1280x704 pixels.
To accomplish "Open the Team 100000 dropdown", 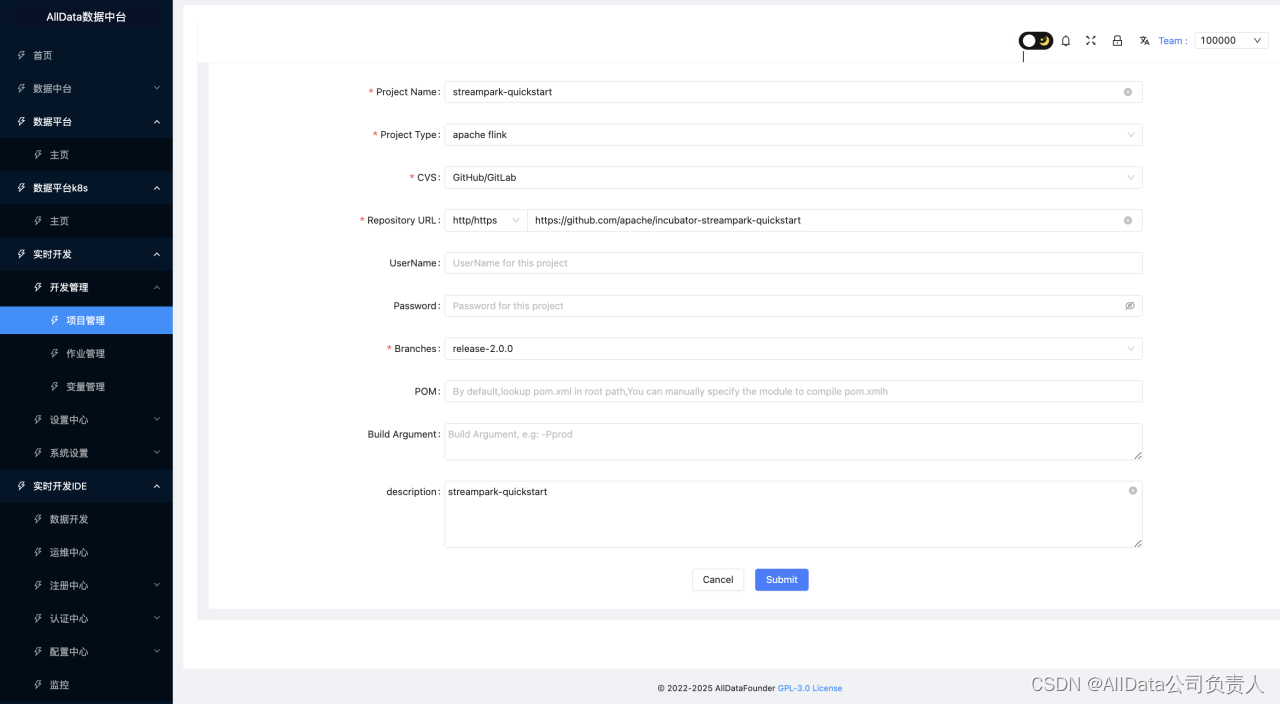I will pyautogui.click(x=1231, y=41).
